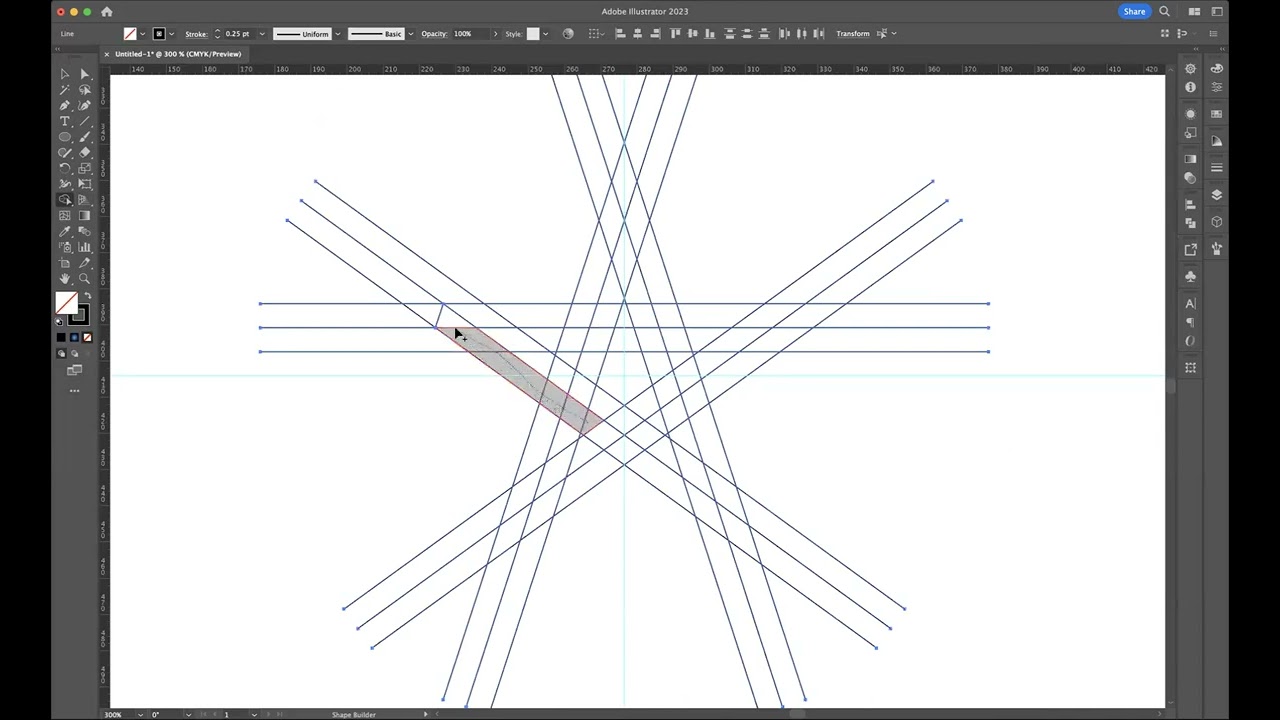Open the Layers panel icon

pos(1217,195)
